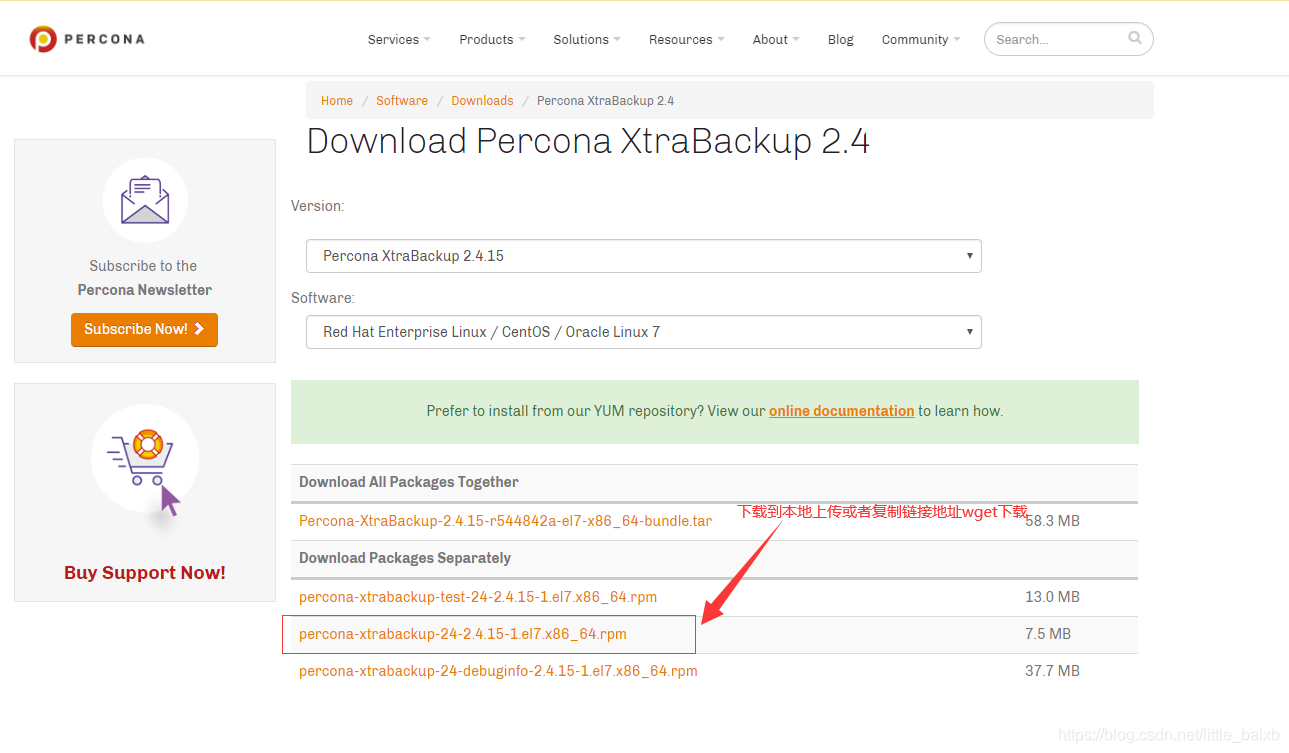The image size is (1289, 753).
Task: Click the Downloads breadcrumb link
Action: point(482,101)
